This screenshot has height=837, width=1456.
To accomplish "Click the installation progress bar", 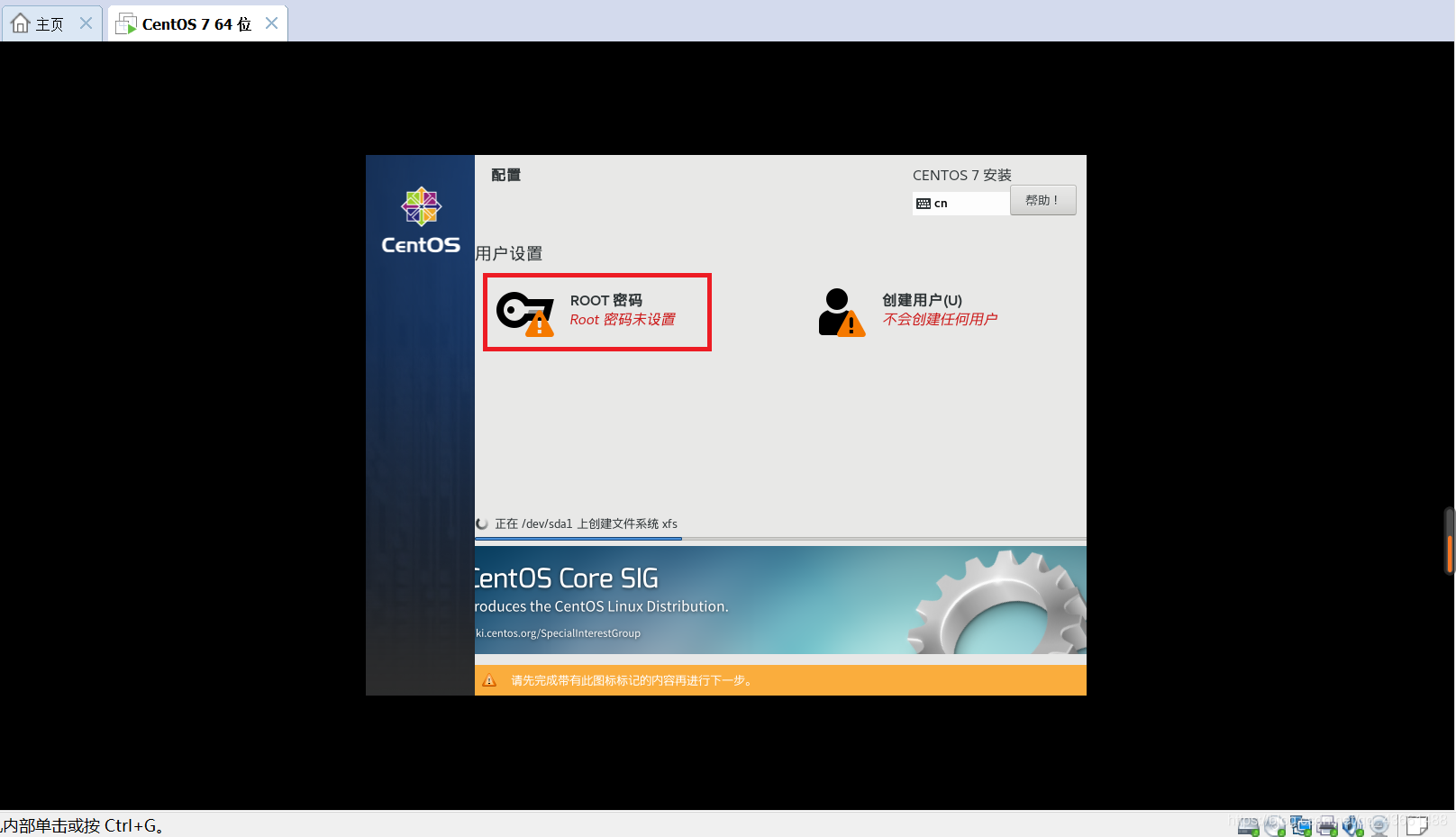I will [x=780, y=539].
